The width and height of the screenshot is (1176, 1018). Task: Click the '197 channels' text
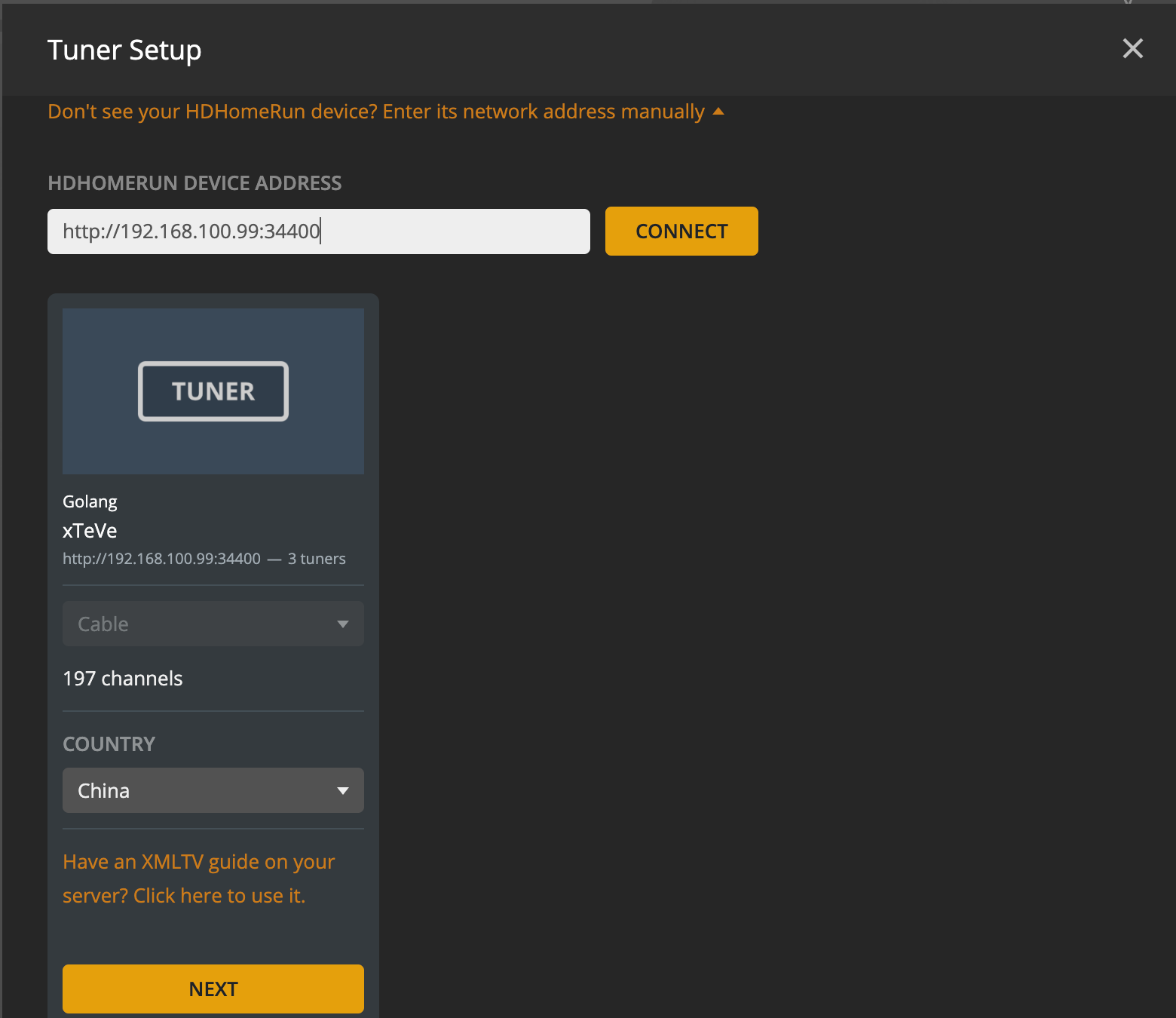tap(123, 679)
